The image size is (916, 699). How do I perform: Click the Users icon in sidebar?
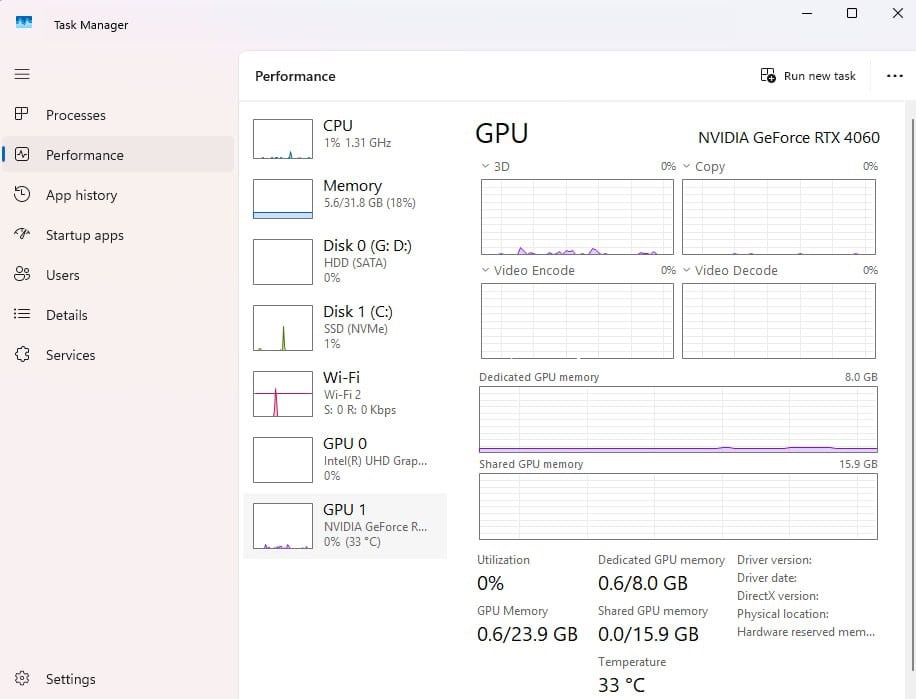tap(22, 275)
